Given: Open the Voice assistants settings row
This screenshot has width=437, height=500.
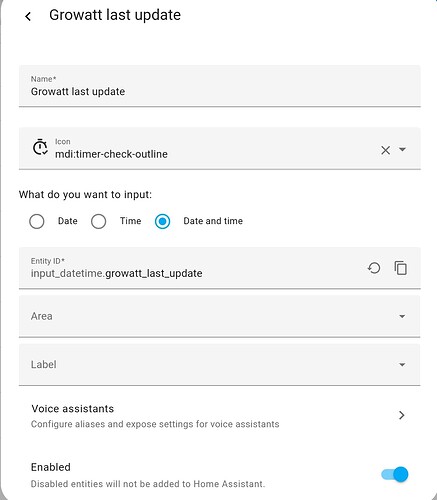Looking at the screenshot, I should pos(220,416).
